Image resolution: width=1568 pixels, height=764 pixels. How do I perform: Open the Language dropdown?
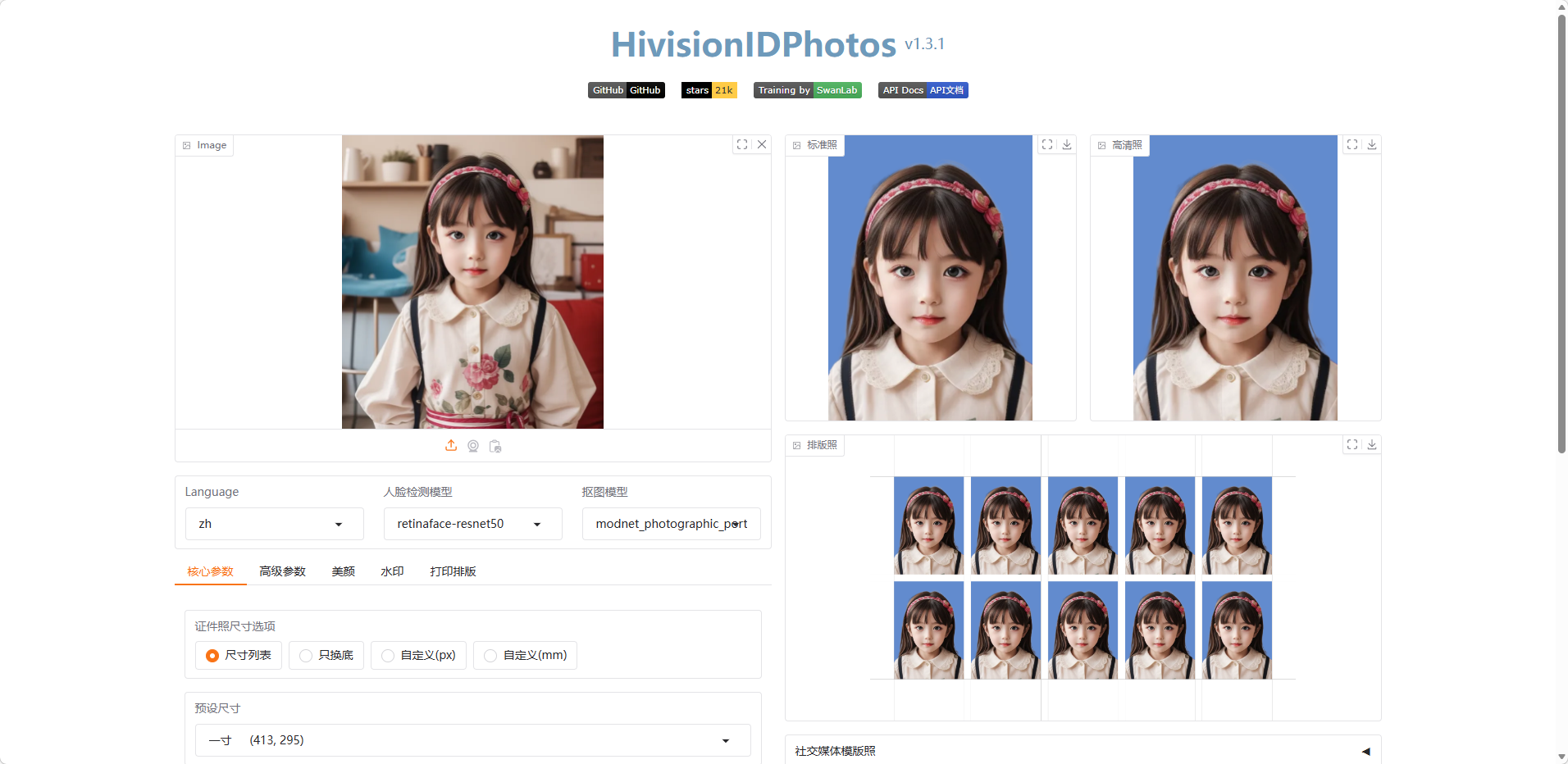pos(274,524)
